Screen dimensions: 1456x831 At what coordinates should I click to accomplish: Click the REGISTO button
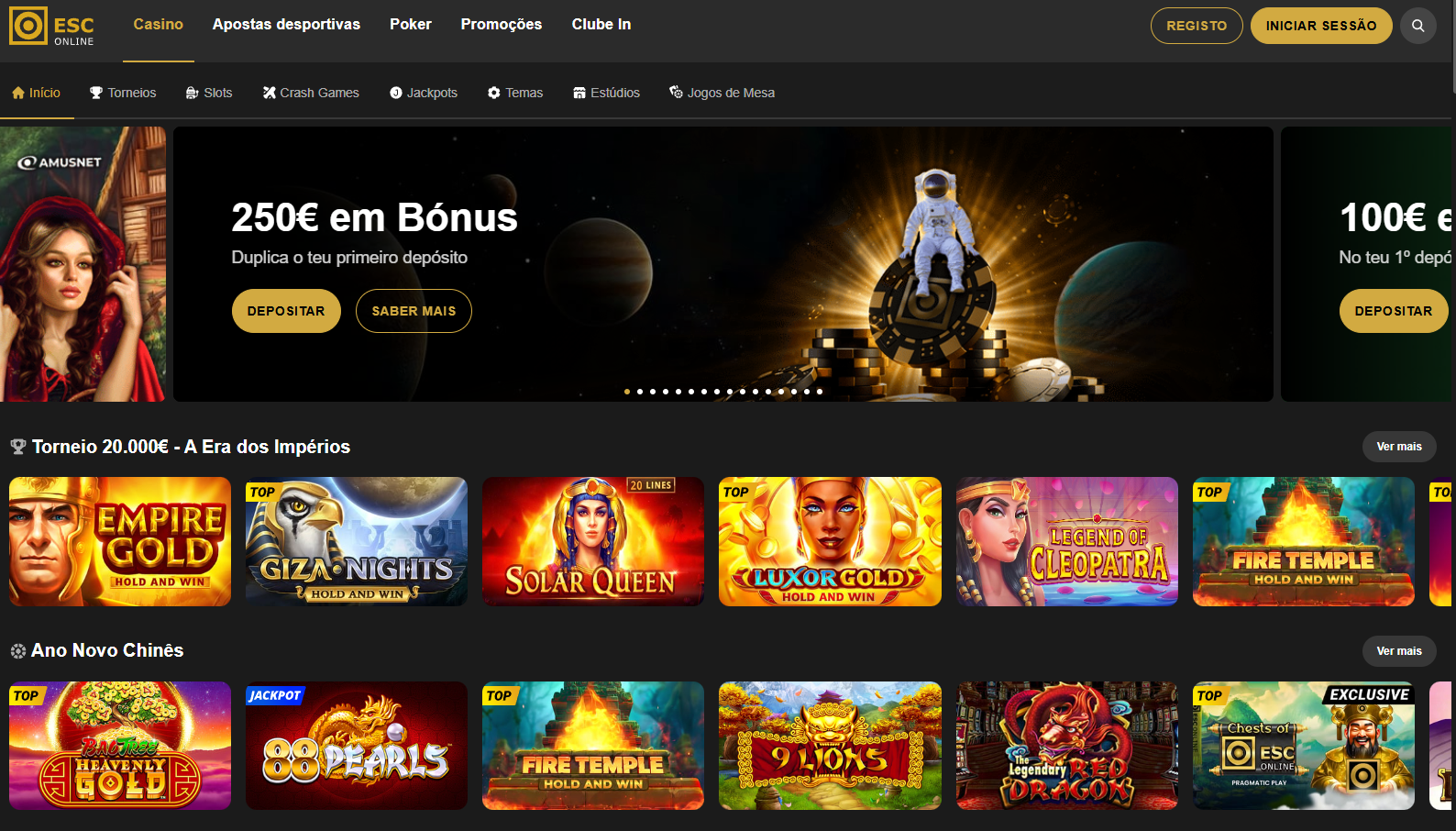1197,26
